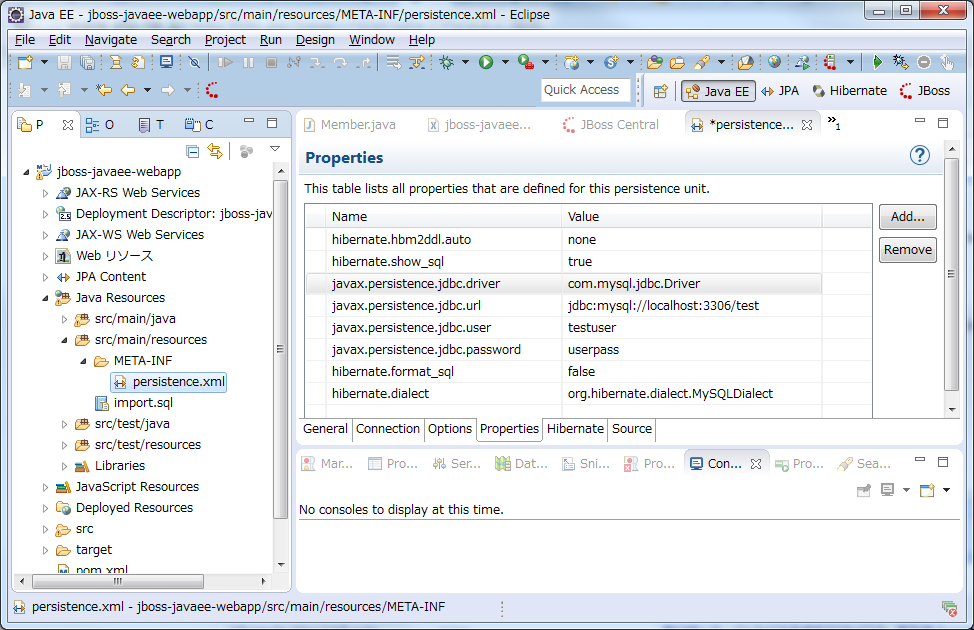Screen dimensions: 974x630
Task: Open the Hibernate tab of persistence editor
Action: tap(575, 429)
